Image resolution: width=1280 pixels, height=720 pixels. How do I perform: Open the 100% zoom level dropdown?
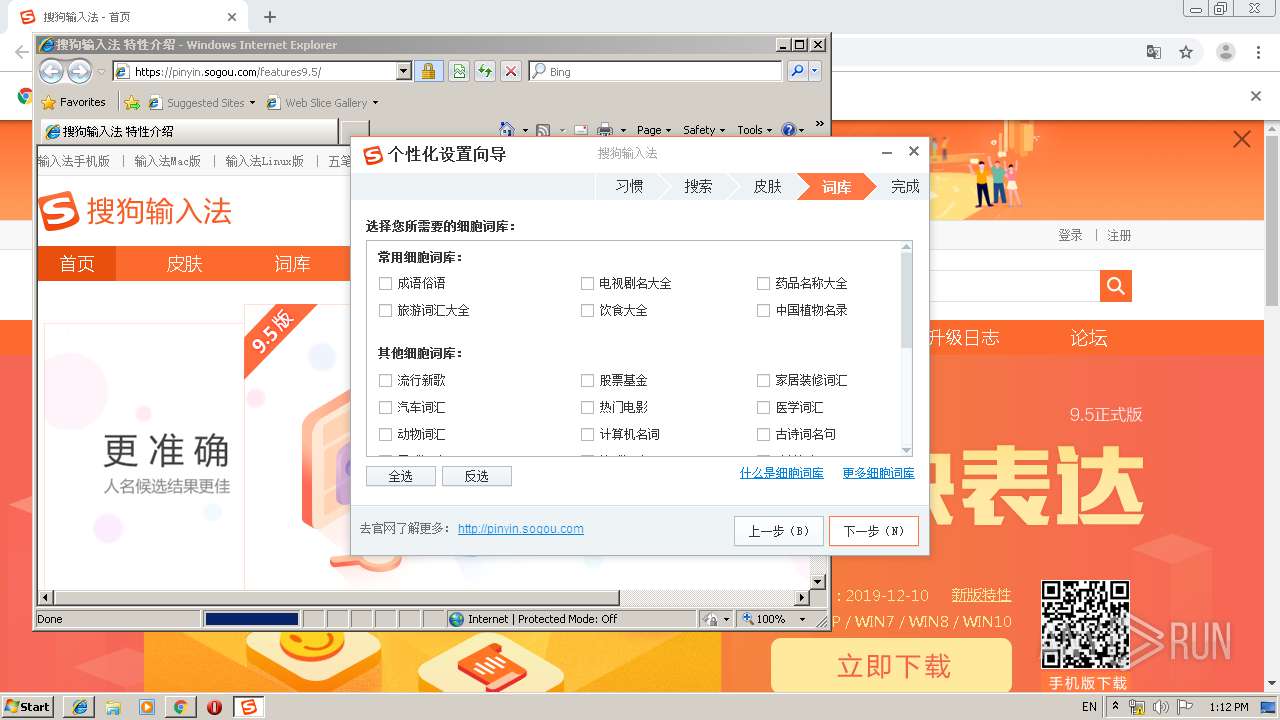coord(802,619)
